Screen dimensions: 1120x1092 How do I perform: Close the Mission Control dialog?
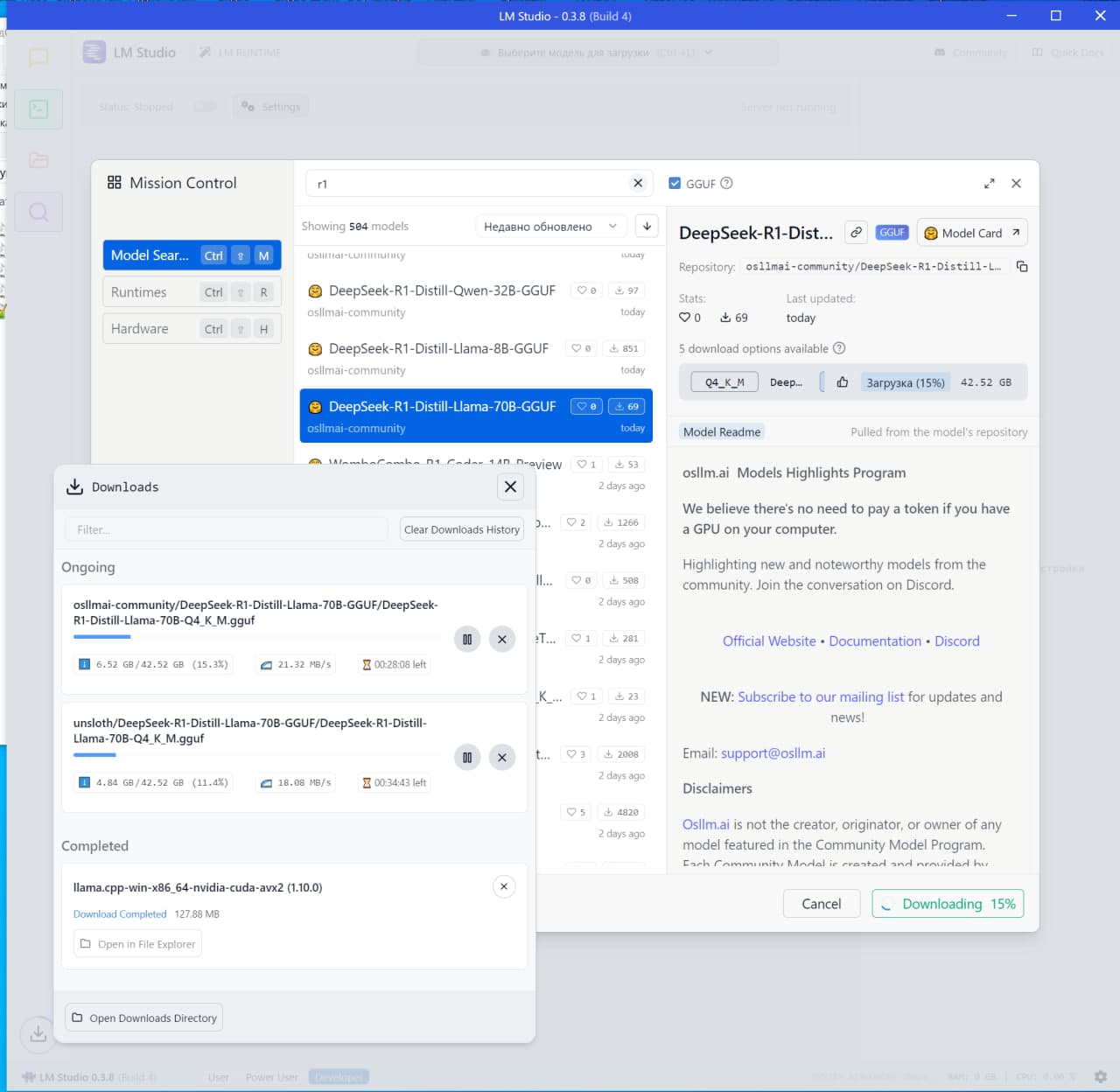1016,183
